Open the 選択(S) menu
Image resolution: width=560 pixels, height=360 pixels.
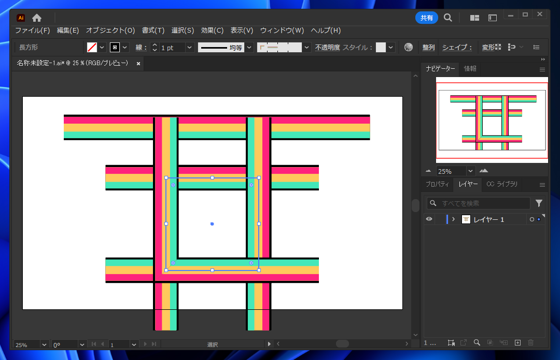click(x=182, y=30)
